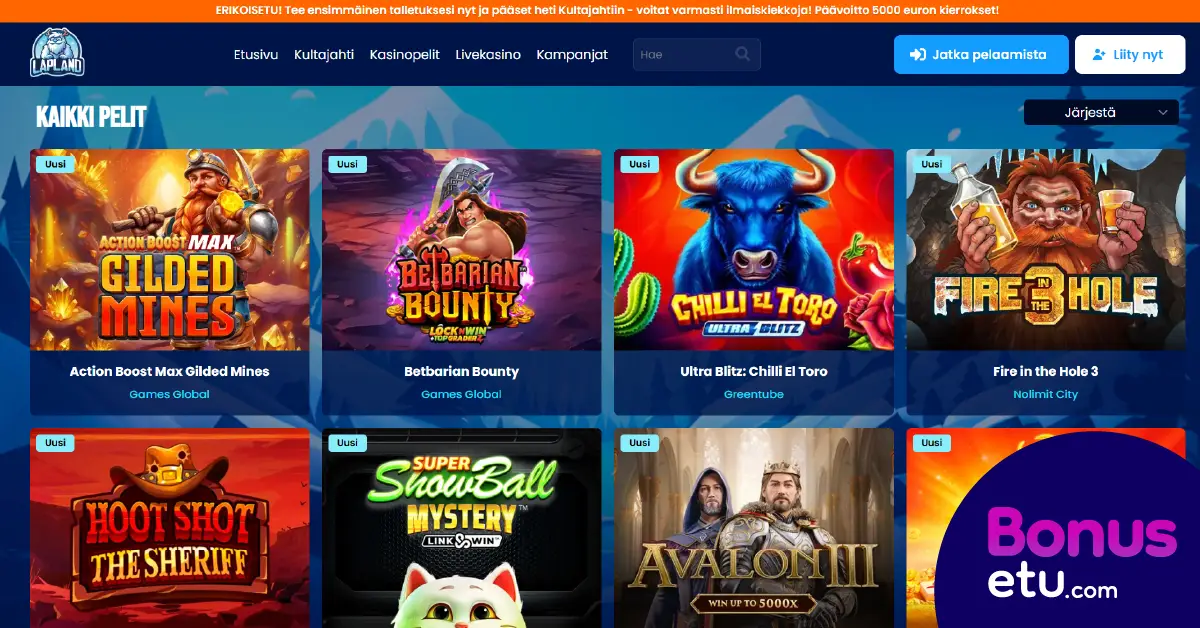Click the Jatka pelaamista button
Screen dimensions: 1200x628
(981, 55)
